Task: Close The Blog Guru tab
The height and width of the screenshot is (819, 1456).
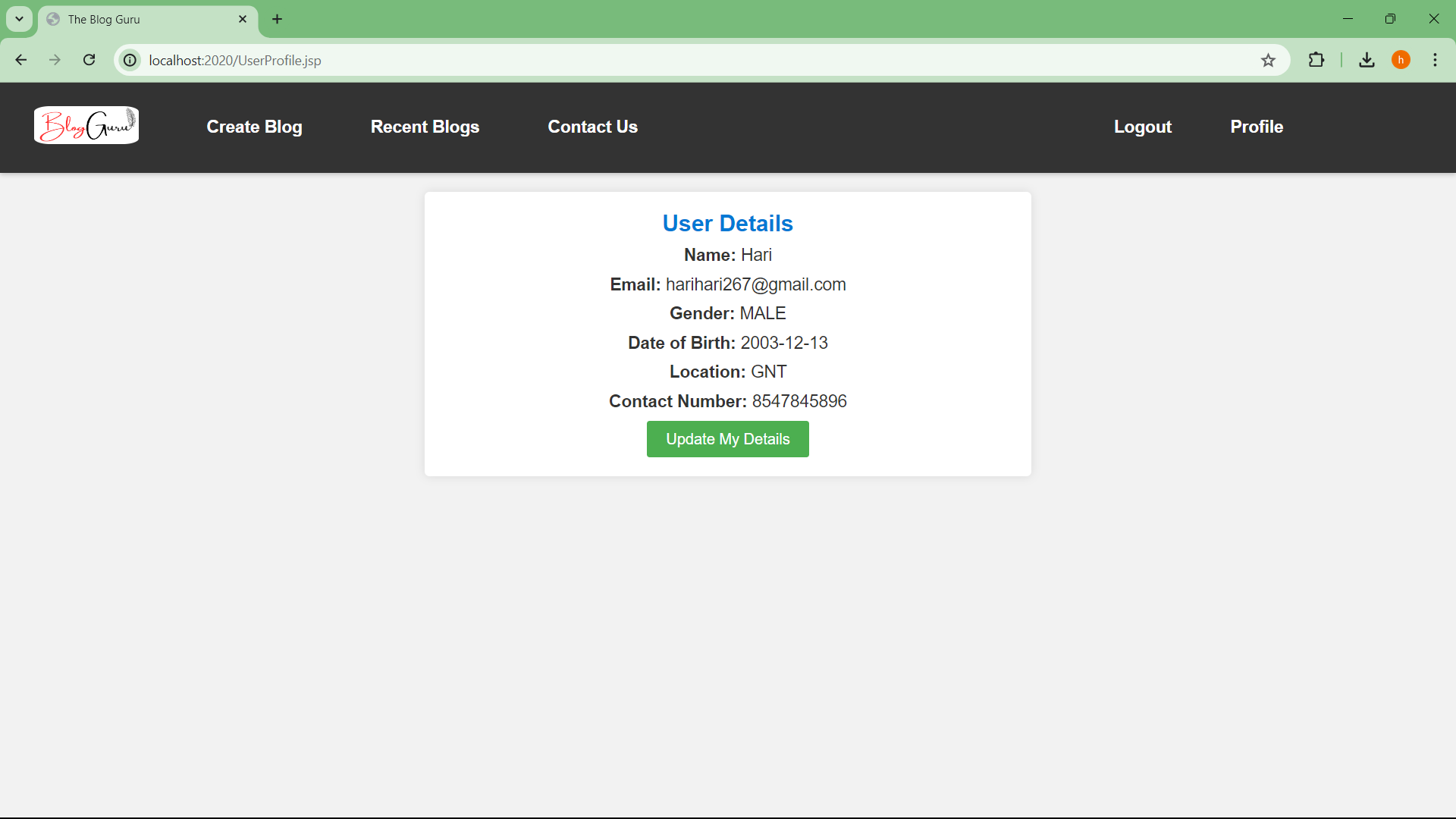Action: 243,19
